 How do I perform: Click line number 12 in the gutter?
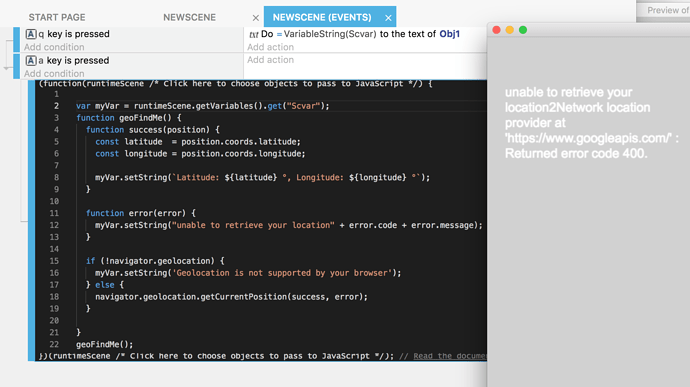(x=54, y=225)
